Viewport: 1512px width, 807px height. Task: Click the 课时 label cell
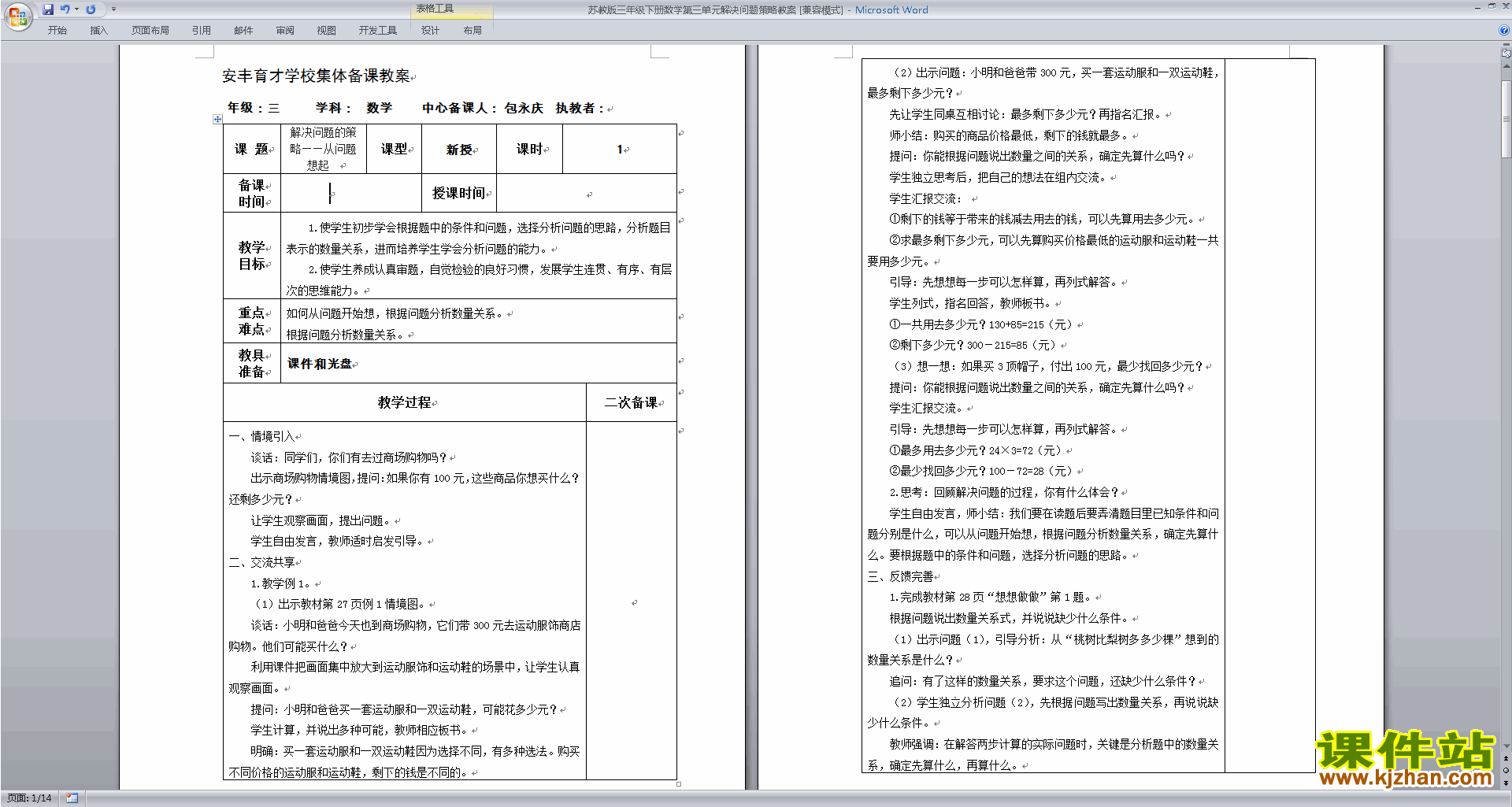point(529,150)
